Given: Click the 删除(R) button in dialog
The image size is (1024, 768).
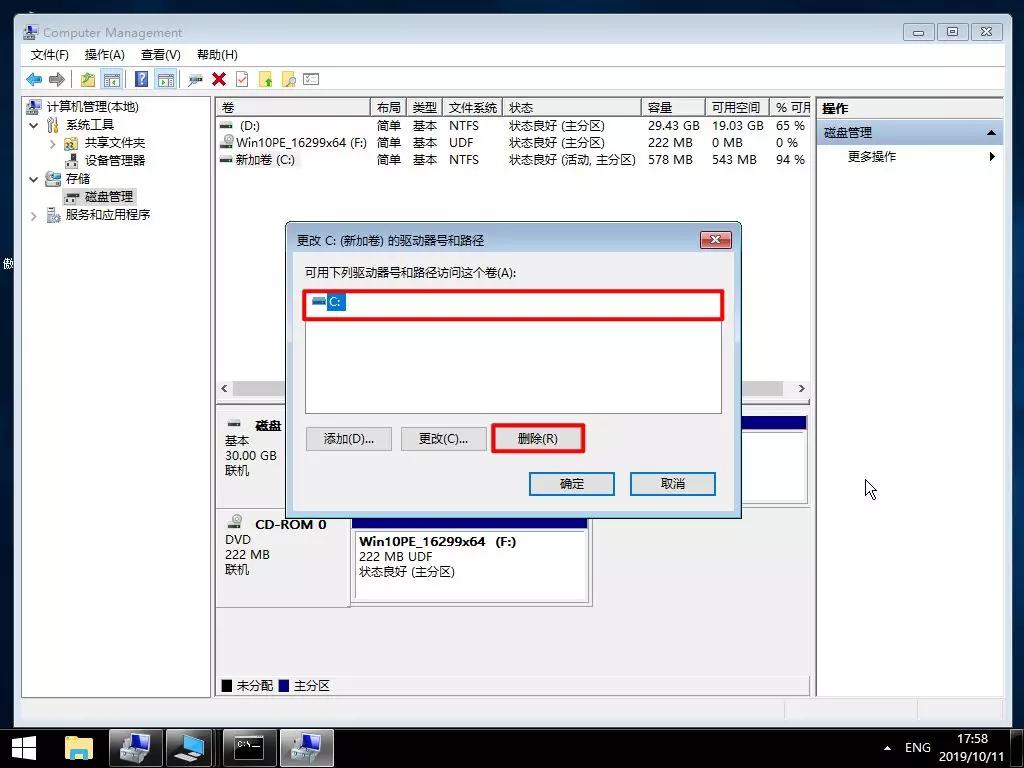Looking at the screenshot, I should (537, 439).
